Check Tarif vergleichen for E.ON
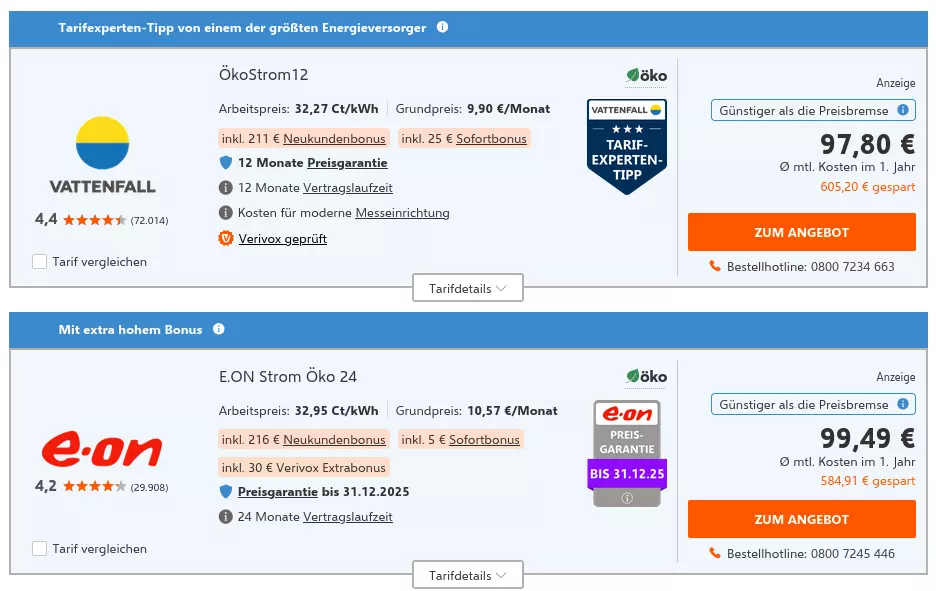 pyautogui.click(x=39, y=549)
